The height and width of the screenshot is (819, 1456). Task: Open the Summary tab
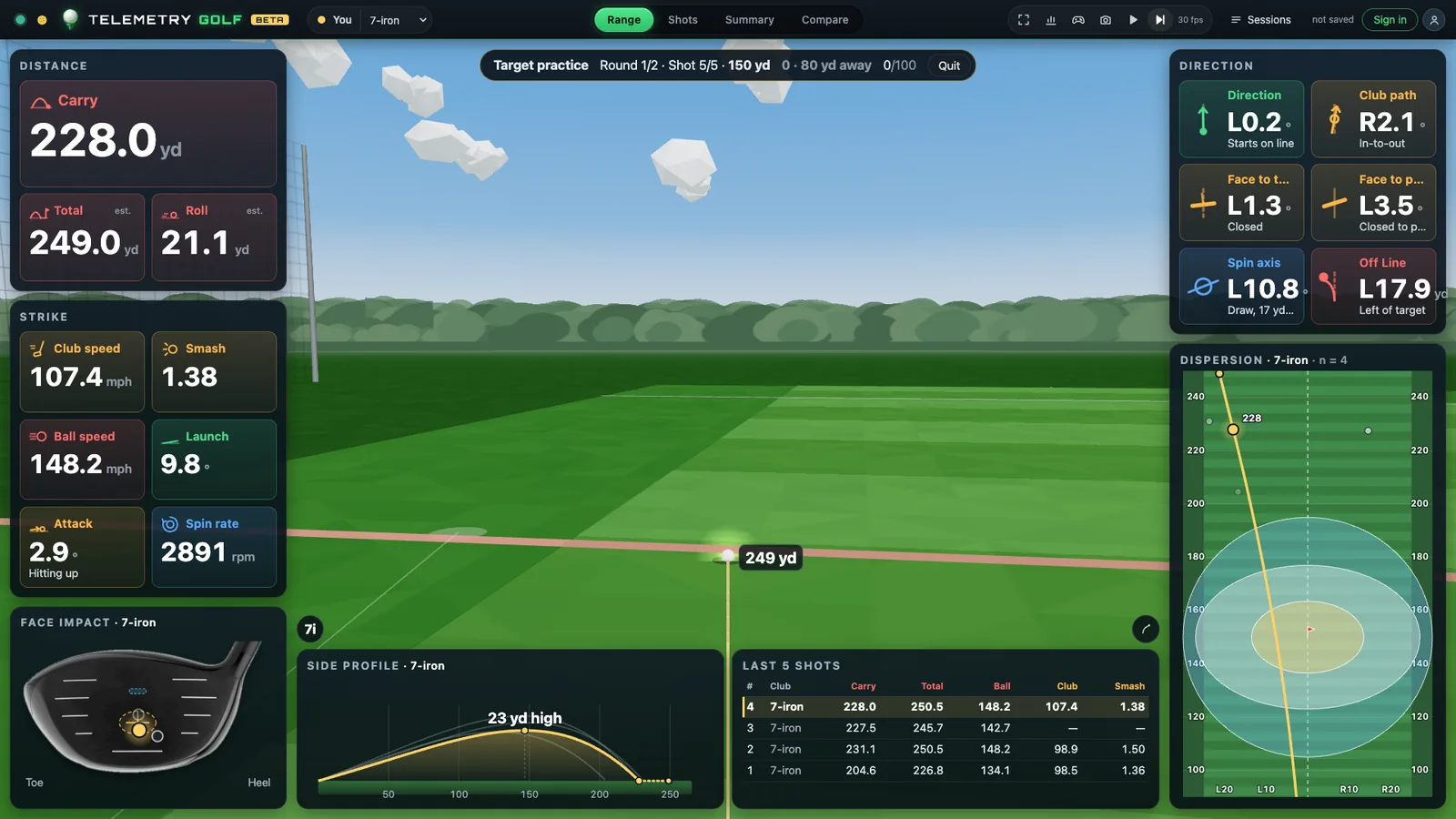coord(749,20)
